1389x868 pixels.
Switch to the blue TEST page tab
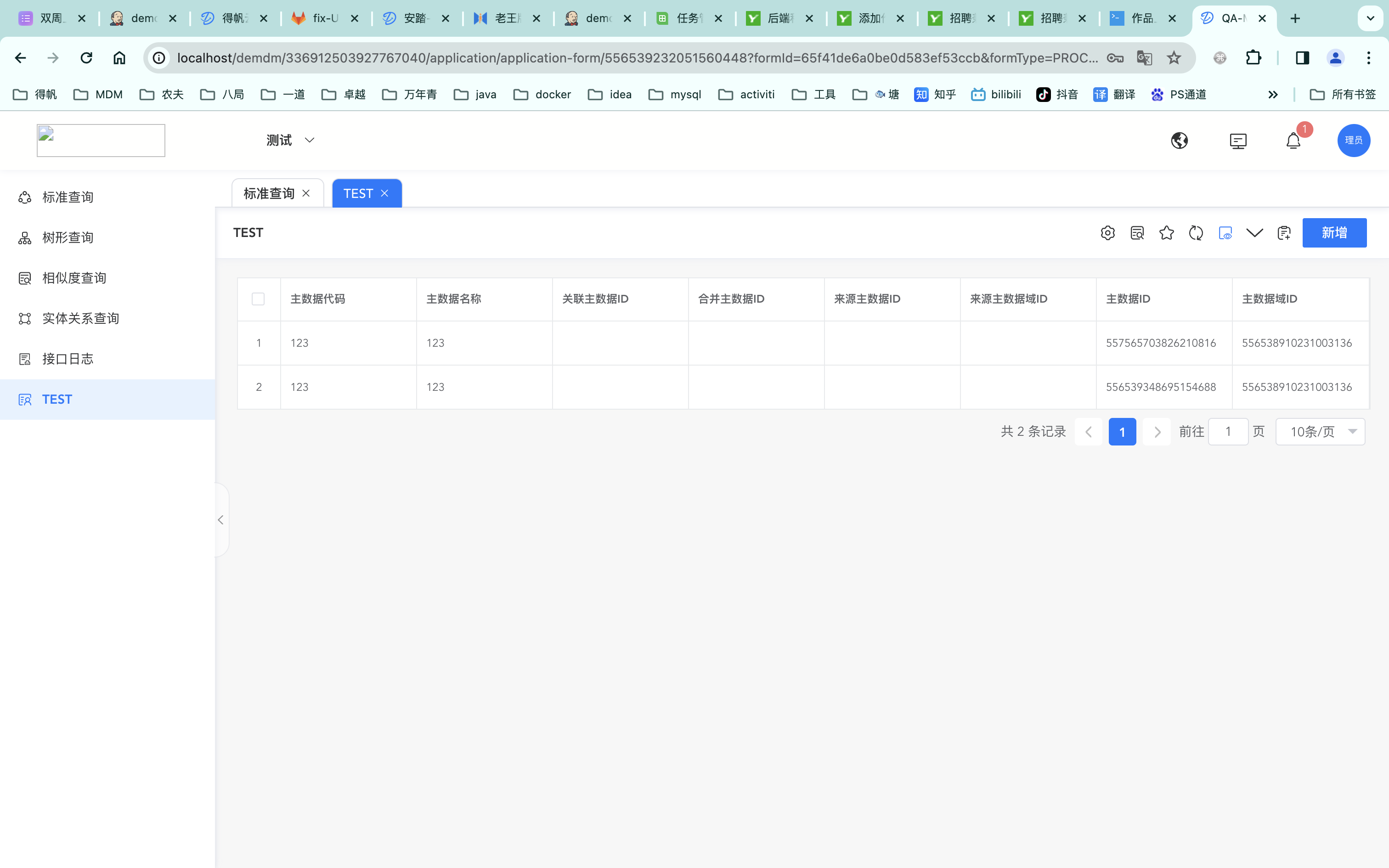358,193
